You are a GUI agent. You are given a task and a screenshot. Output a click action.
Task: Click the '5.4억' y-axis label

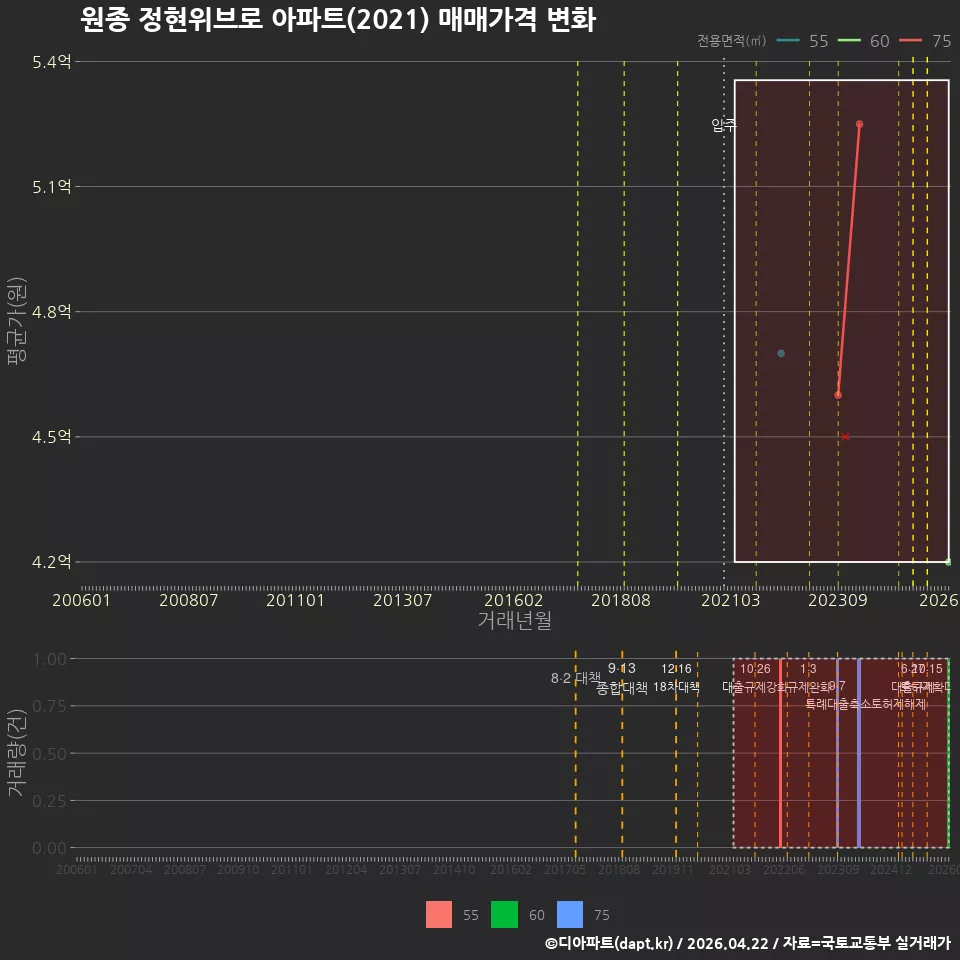pyautogui.click(x=51, y=62)
